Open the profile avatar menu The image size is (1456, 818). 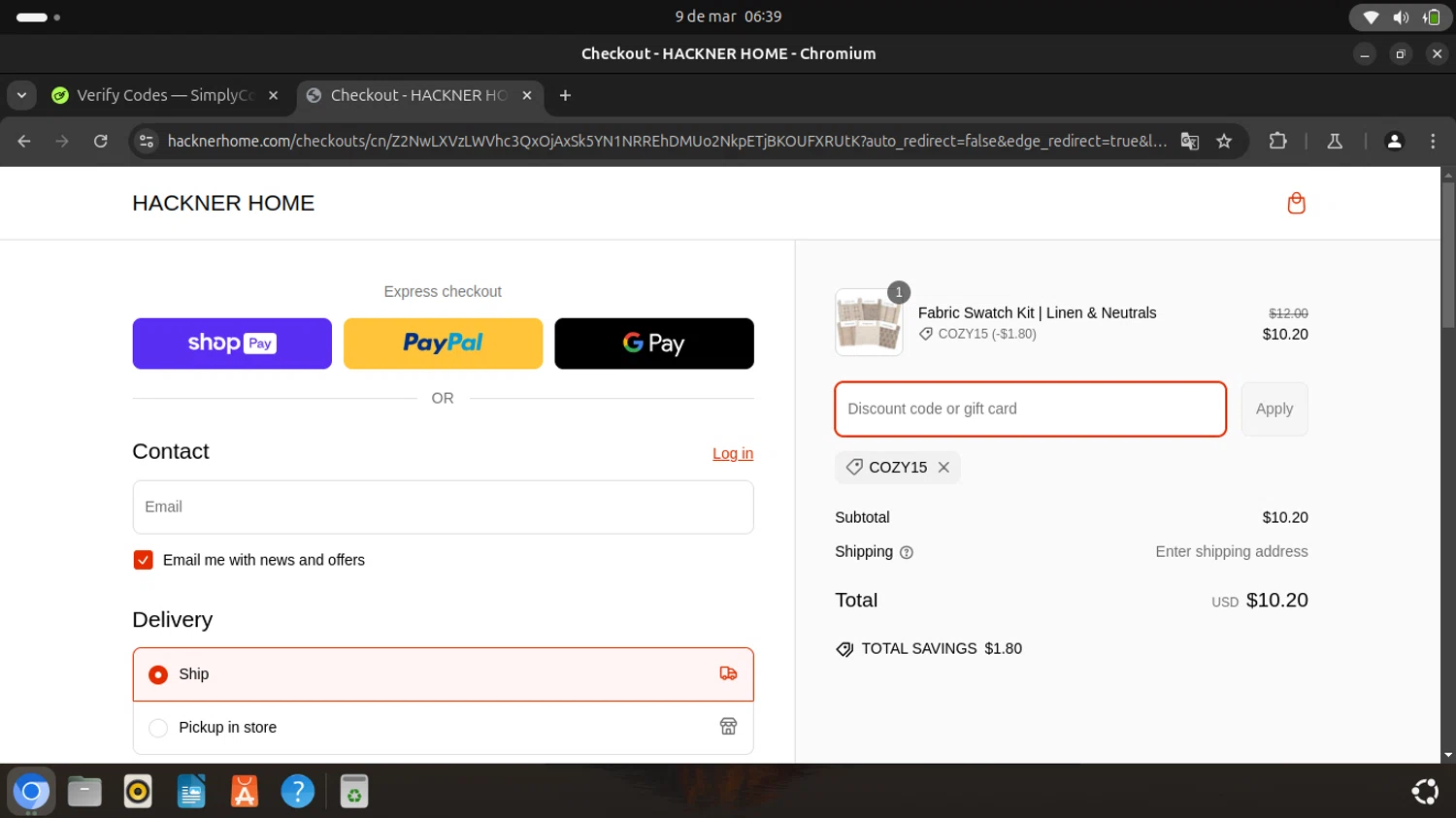pyautogui.click(x=1394, y=141)
